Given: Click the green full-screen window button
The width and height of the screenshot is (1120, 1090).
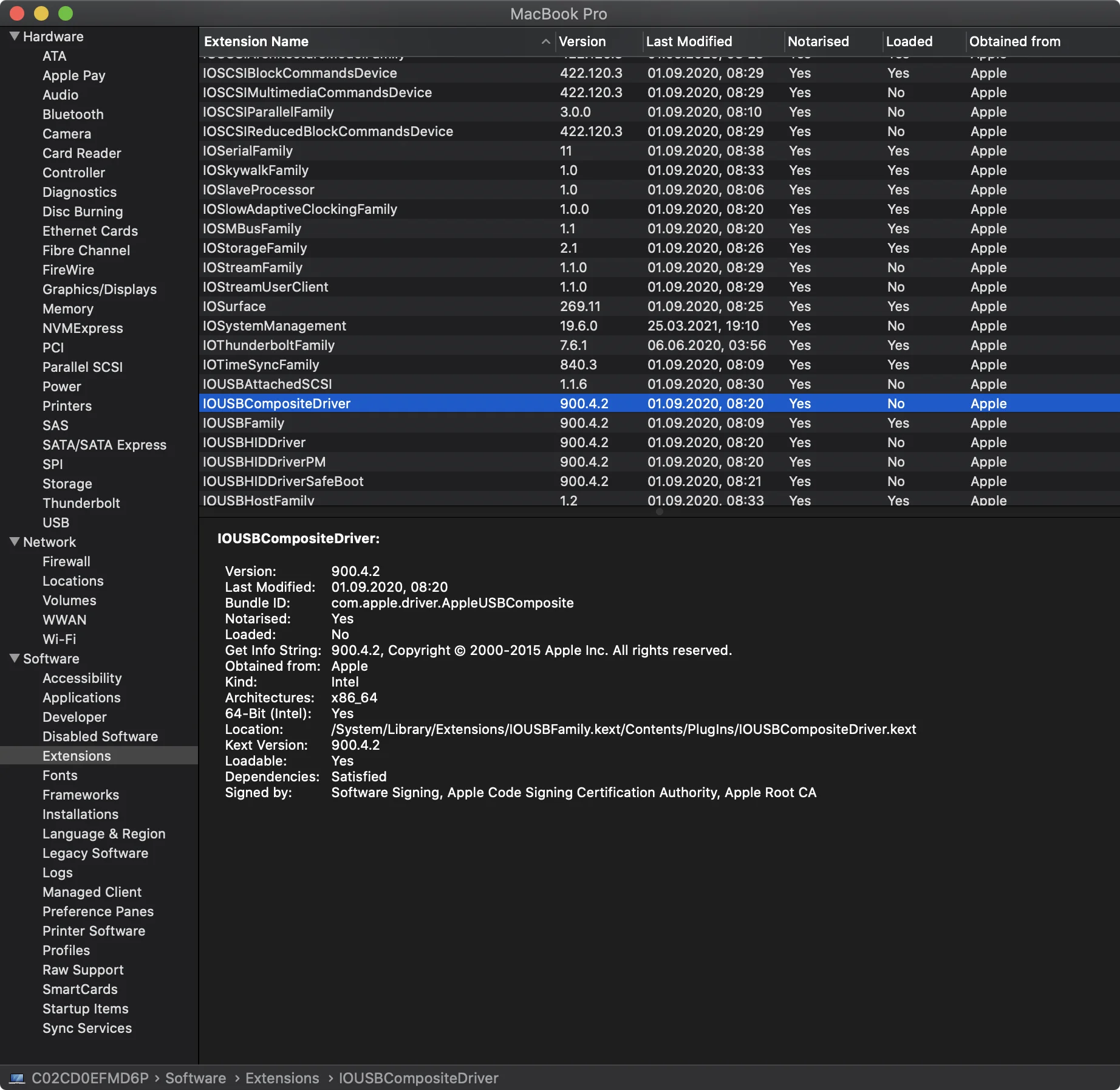Looking at the screenshot, I should 66,13.
